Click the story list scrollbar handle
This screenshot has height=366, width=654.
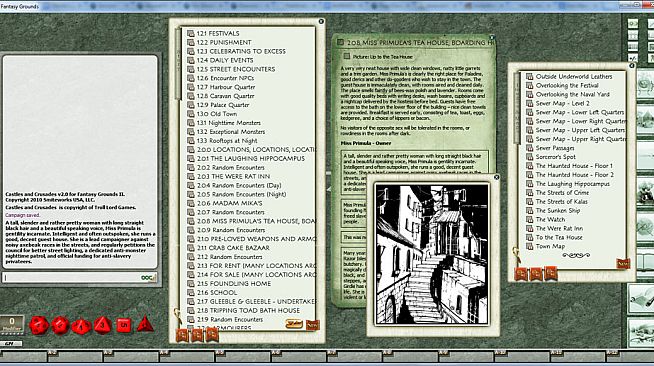(x=178, y=64)
